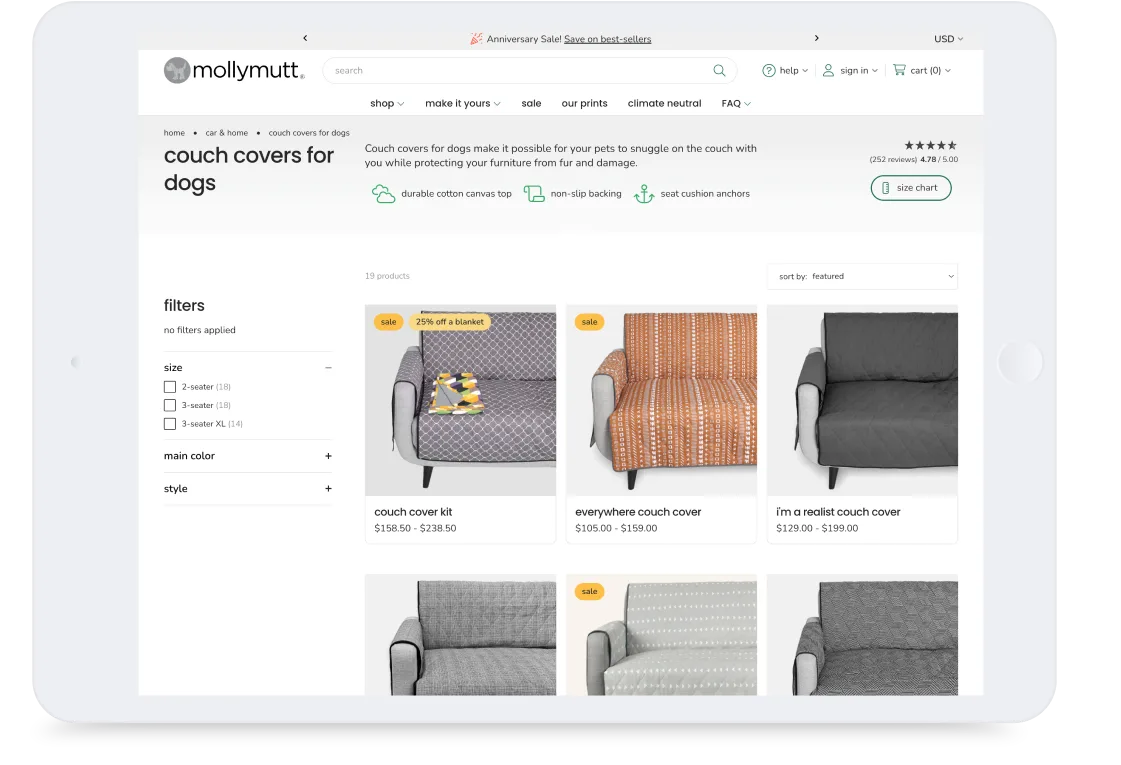The width and height of the screenshot is (1121, 765).
Task: Check the 2-seater size filter
Action: point(170,387)
